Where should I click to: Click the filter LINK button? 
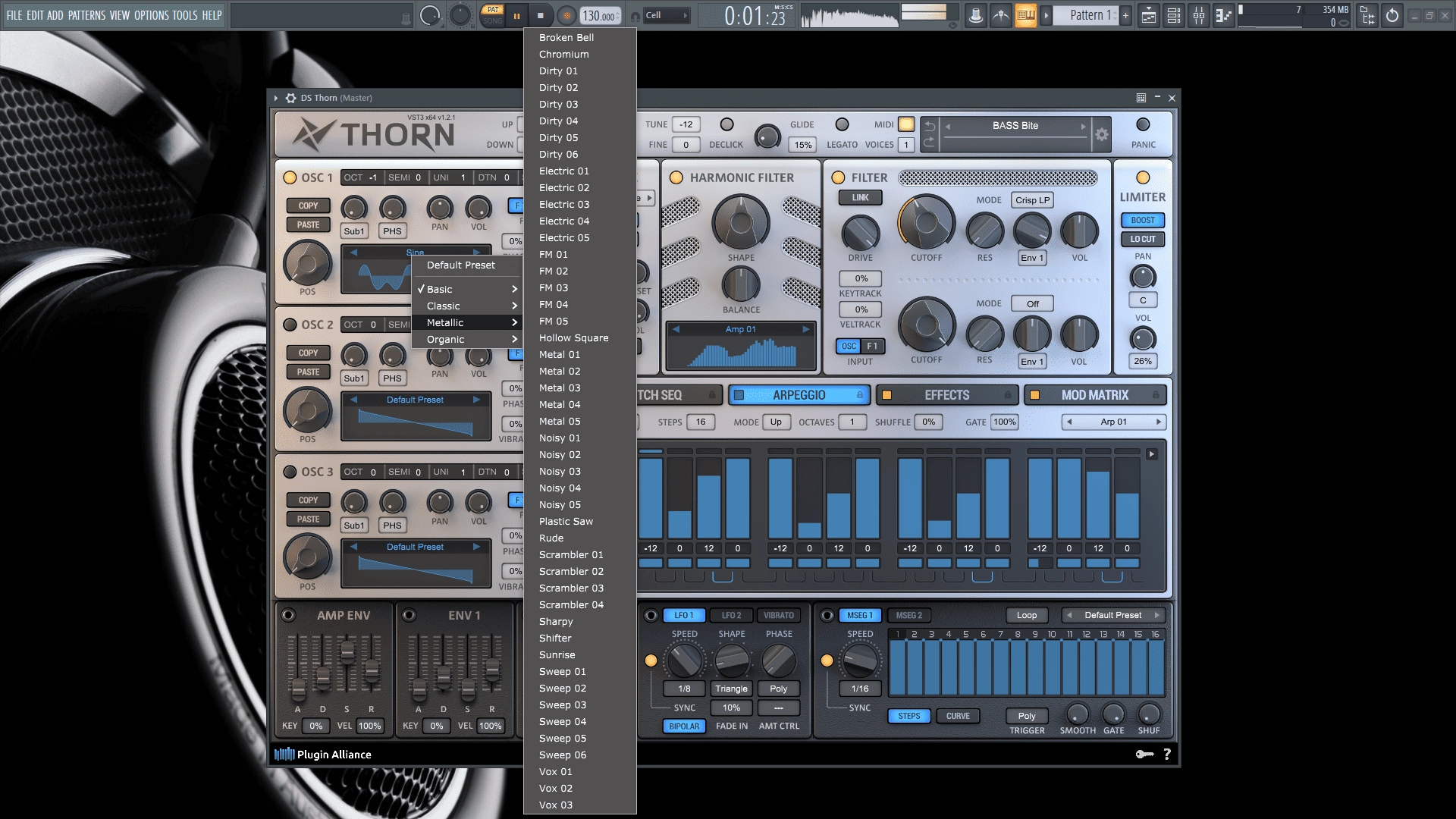pos(860,197)
